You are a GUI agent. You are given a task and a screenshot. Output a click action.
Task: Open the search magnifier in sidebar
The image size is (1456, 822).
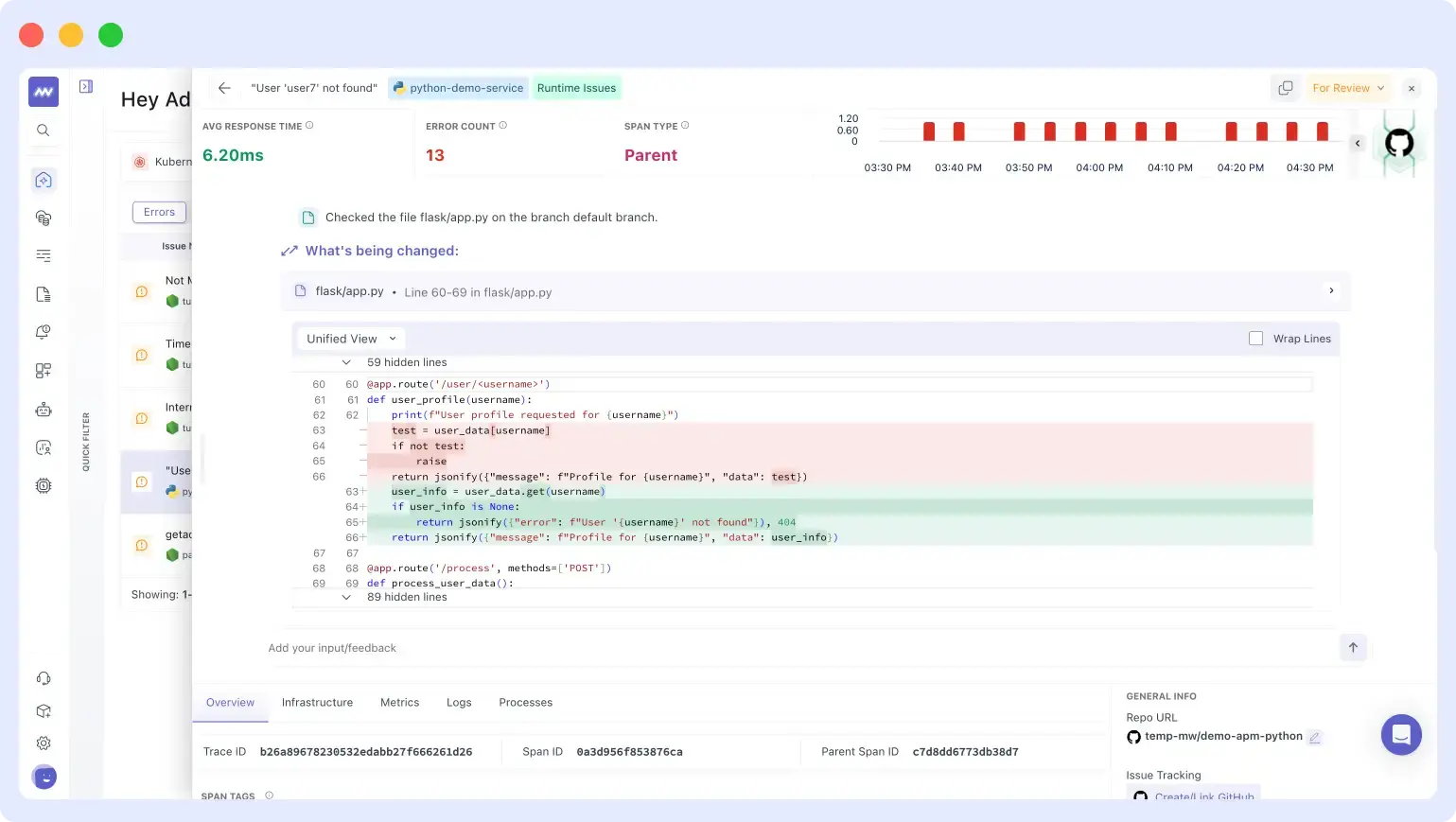coord(44,131)
